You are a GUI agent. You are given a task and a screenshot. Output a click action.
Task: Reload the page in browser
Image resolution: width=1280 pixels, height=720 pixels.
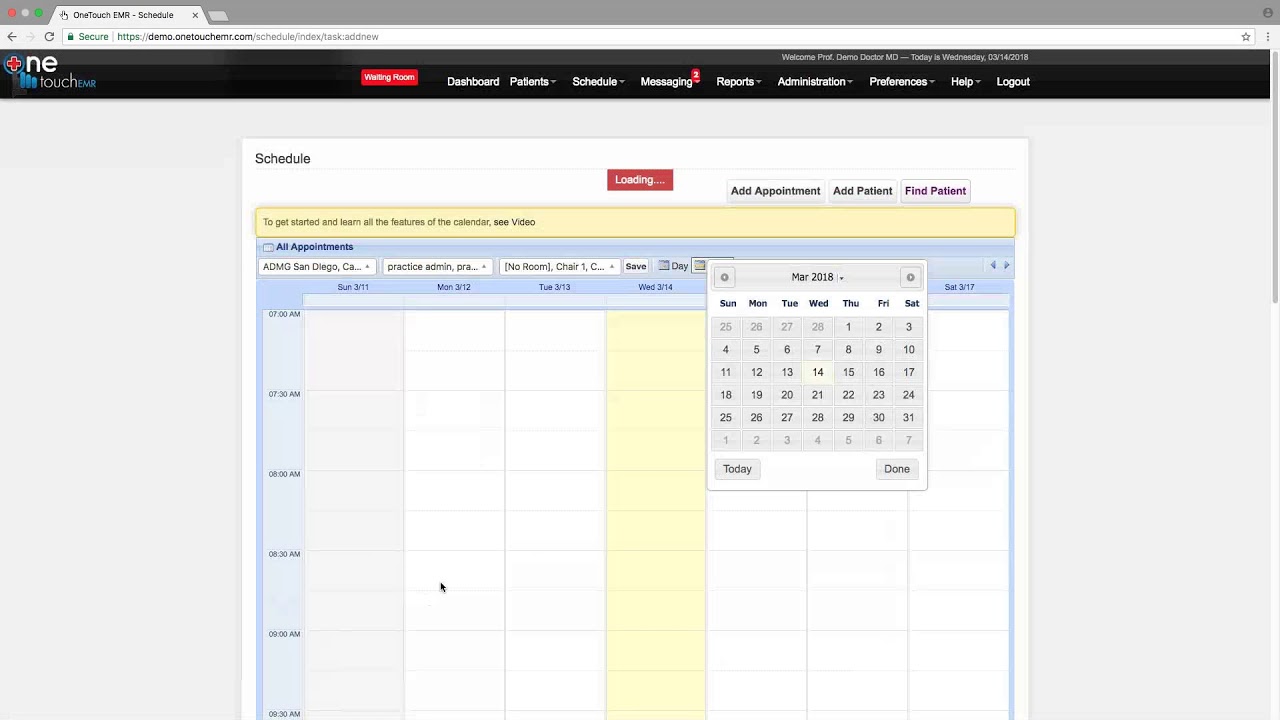coord(49,37)
